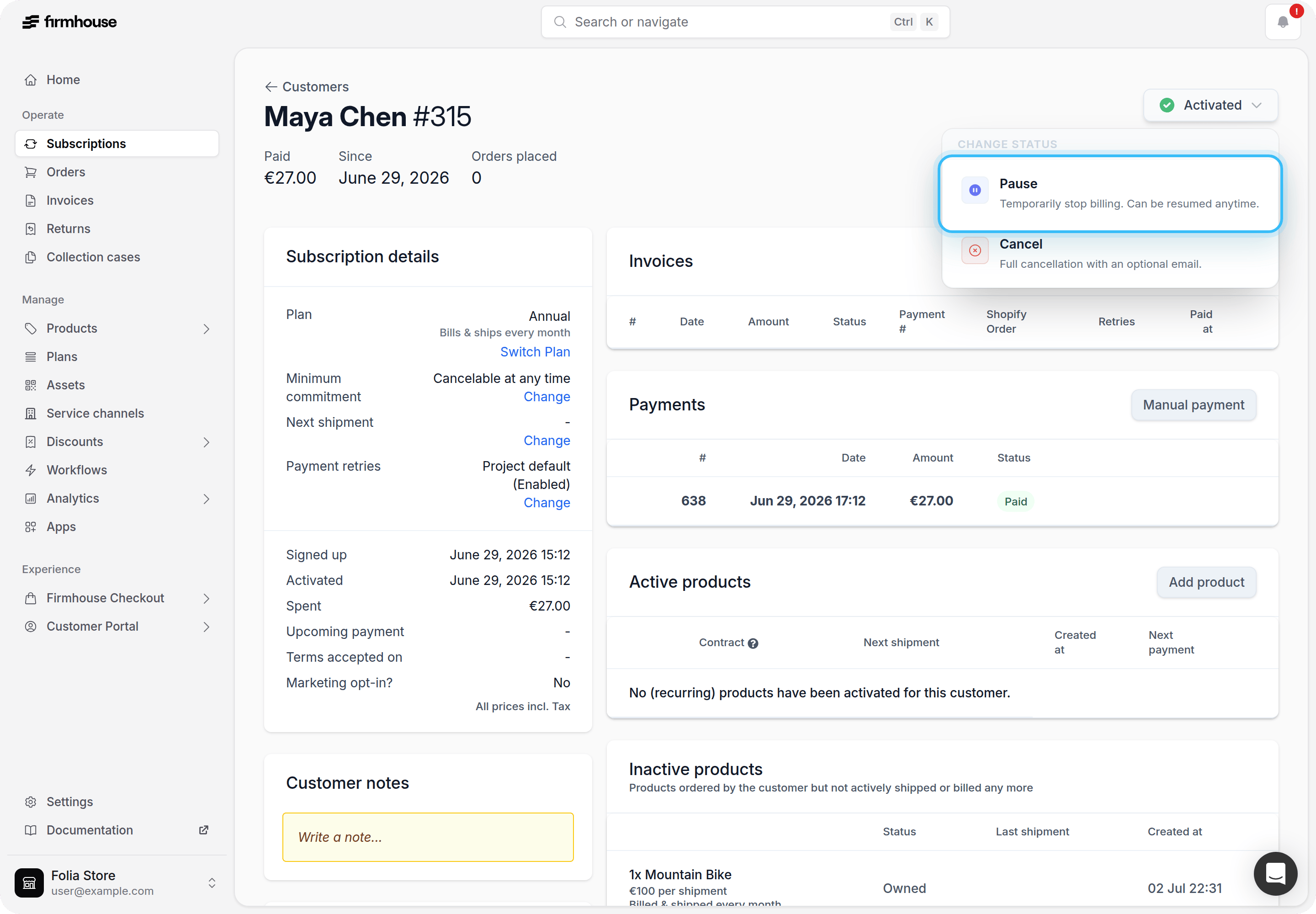Click the Orders cart icon
Screen dimensions: 1316x914
point(31,172)
